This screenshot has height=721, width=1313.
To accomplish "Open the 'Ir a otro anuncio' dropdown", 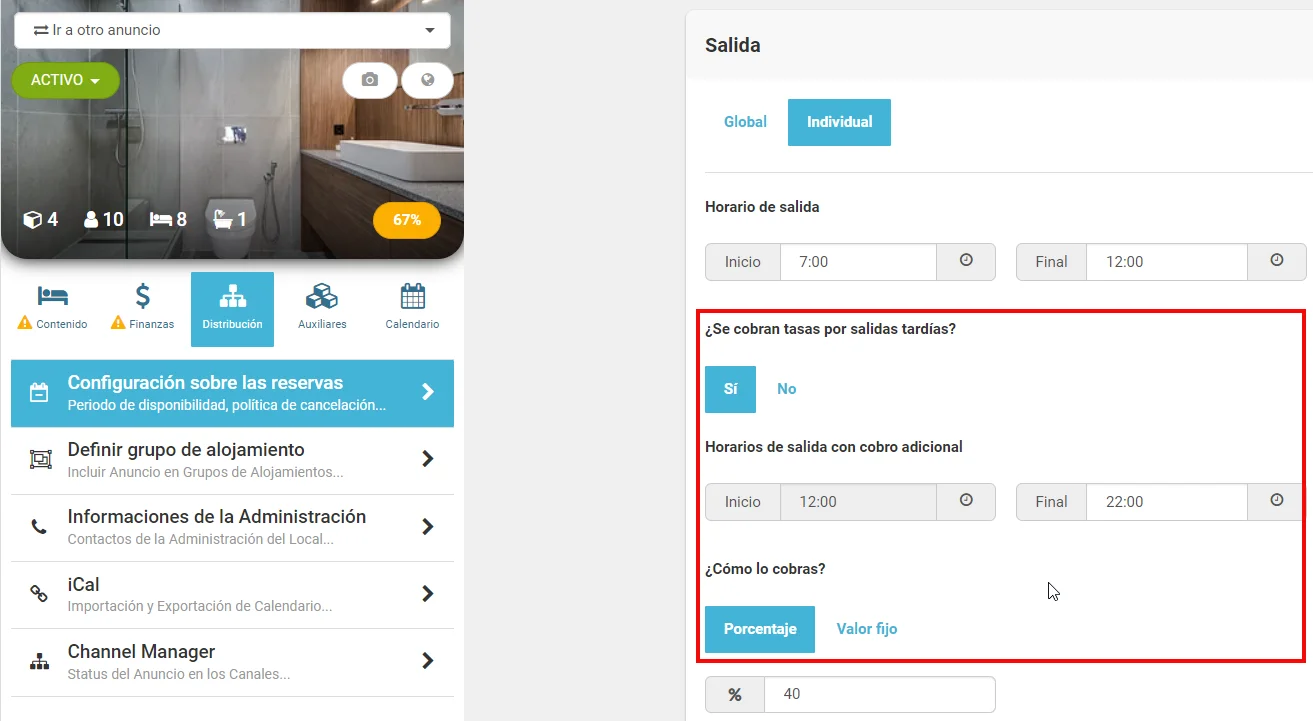I will (x=233, y=30).
